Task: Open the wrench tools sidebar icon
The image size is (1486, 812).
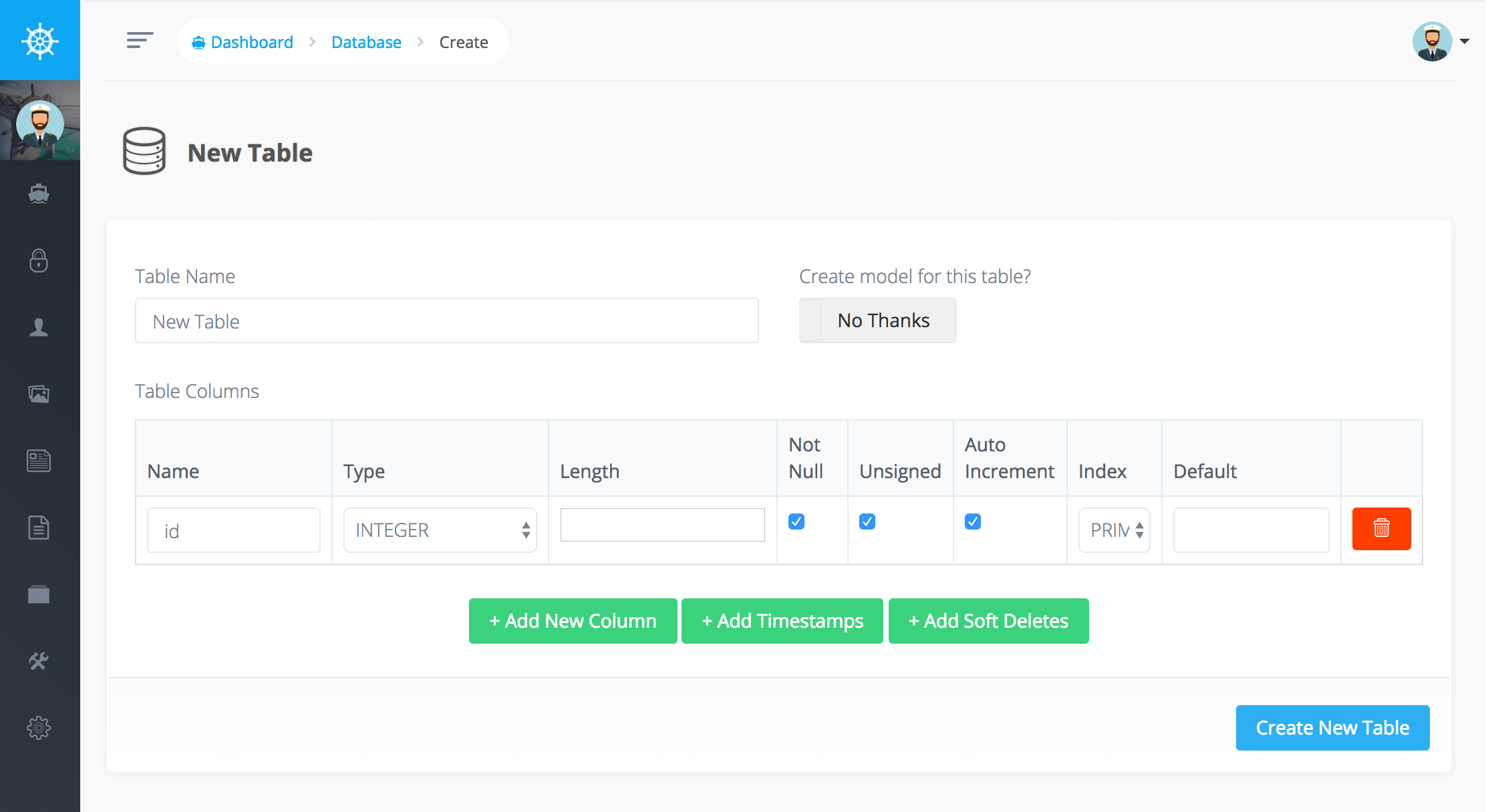Action: (39, 661)
